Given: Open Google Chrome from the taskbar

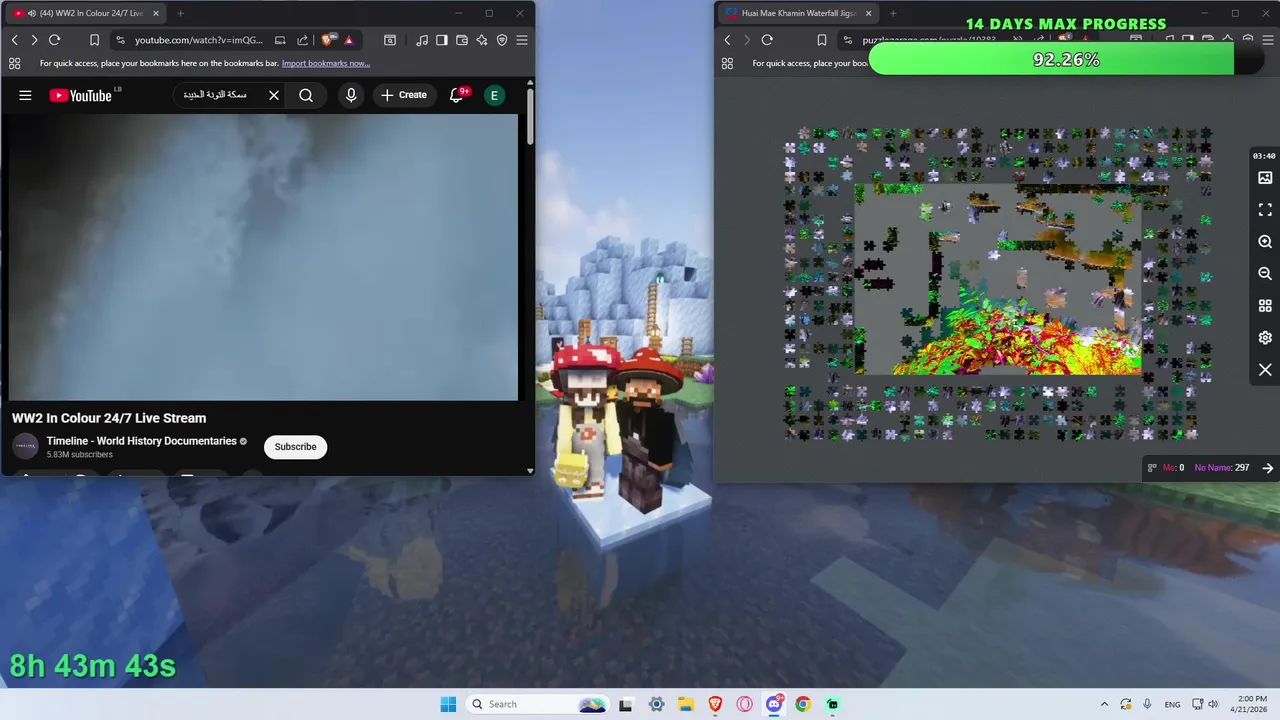Looking at the screenshot, I should (x=803, y=704).
